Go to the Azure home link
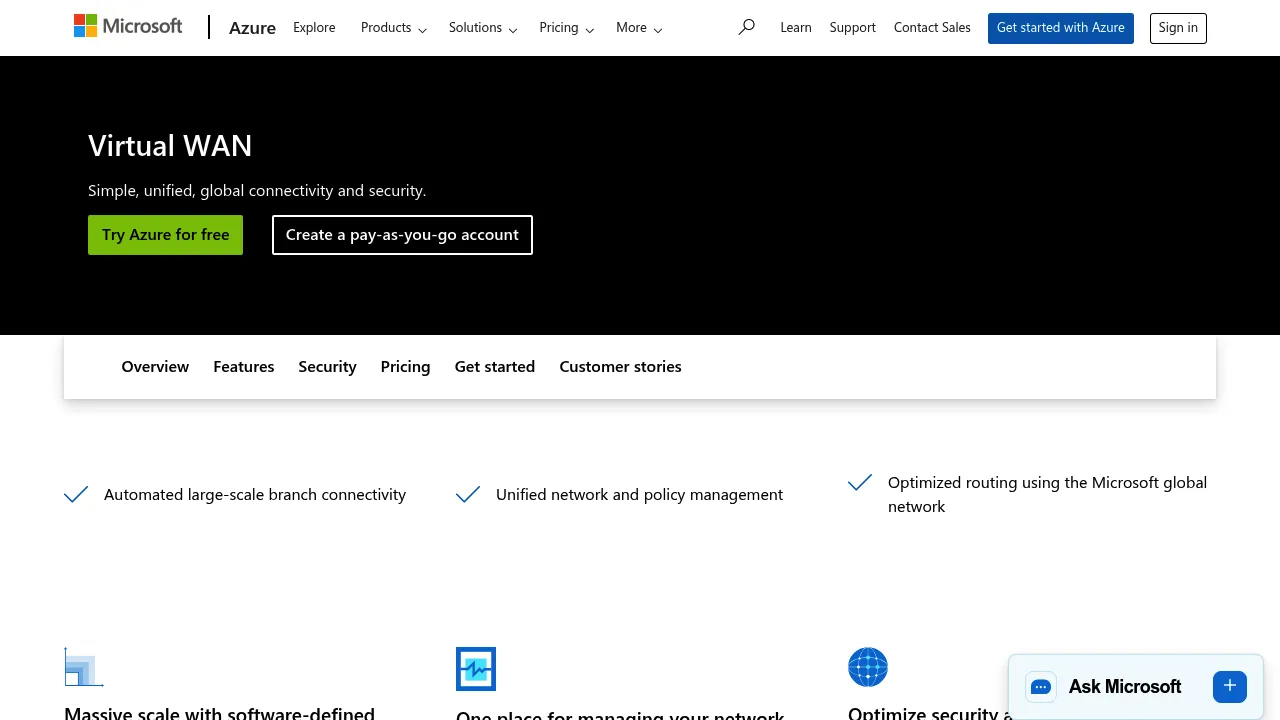This screenshot has height=720, width=1280. click(x=252, y=28)
